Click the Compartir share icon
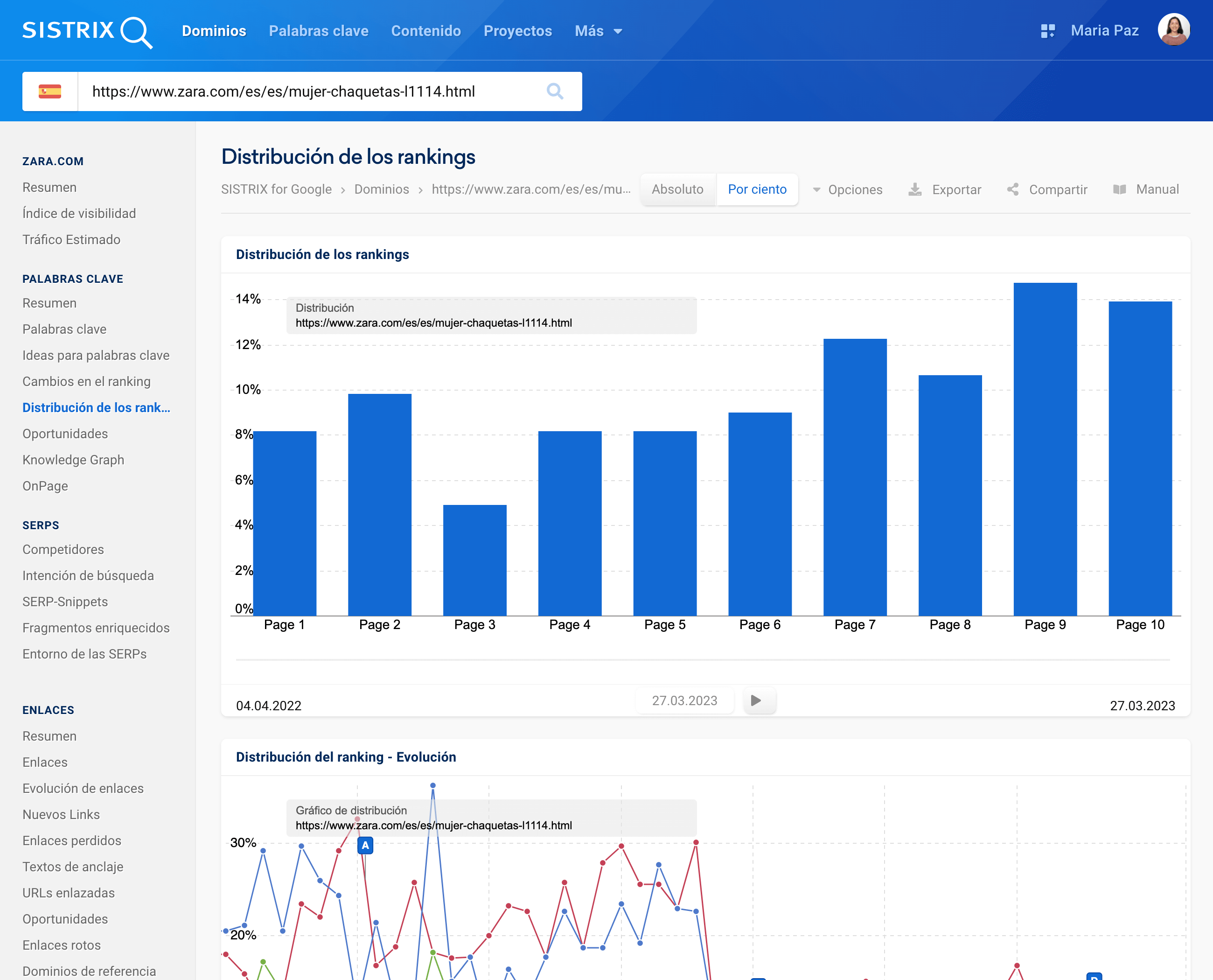 (1013, 189)
